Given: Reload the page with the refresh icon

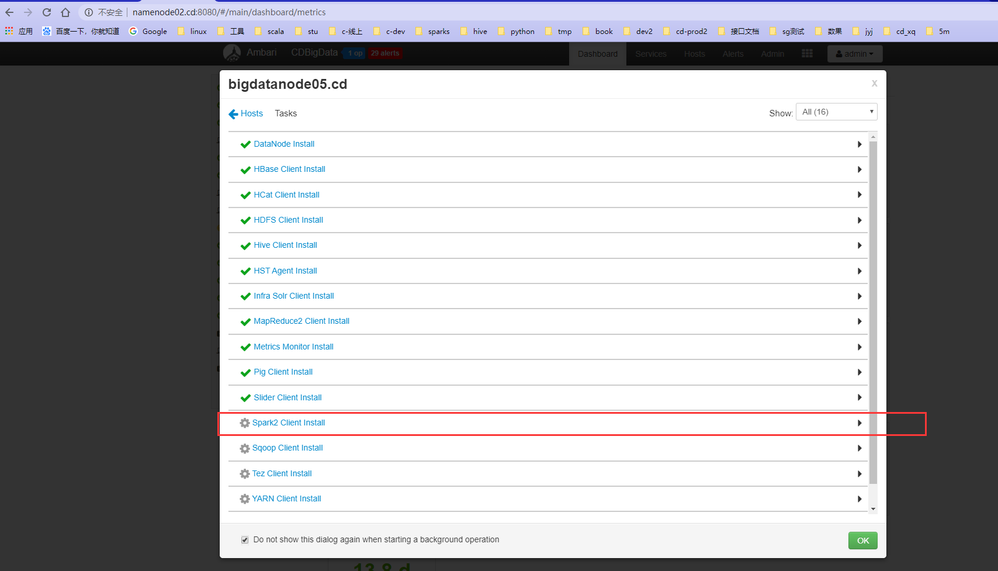Looking at the screenshot, I should 46,12.
